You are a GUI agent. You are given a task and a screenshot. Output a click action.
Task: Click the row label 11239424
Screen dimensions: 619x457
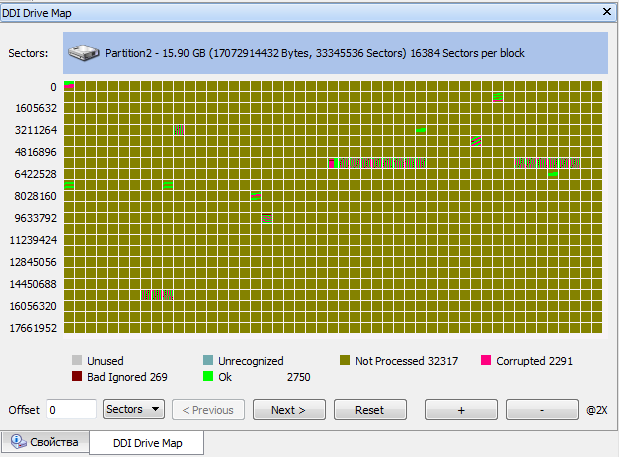(x=33, y=240)
